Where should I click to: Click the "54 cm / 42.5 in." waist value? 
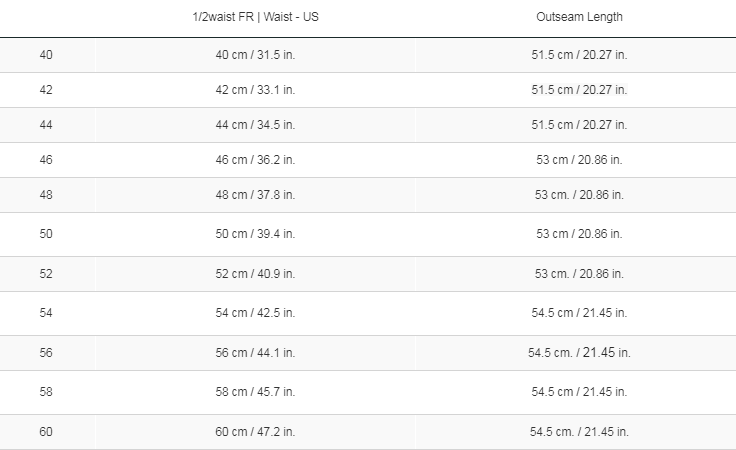click(x=255, y=313)
